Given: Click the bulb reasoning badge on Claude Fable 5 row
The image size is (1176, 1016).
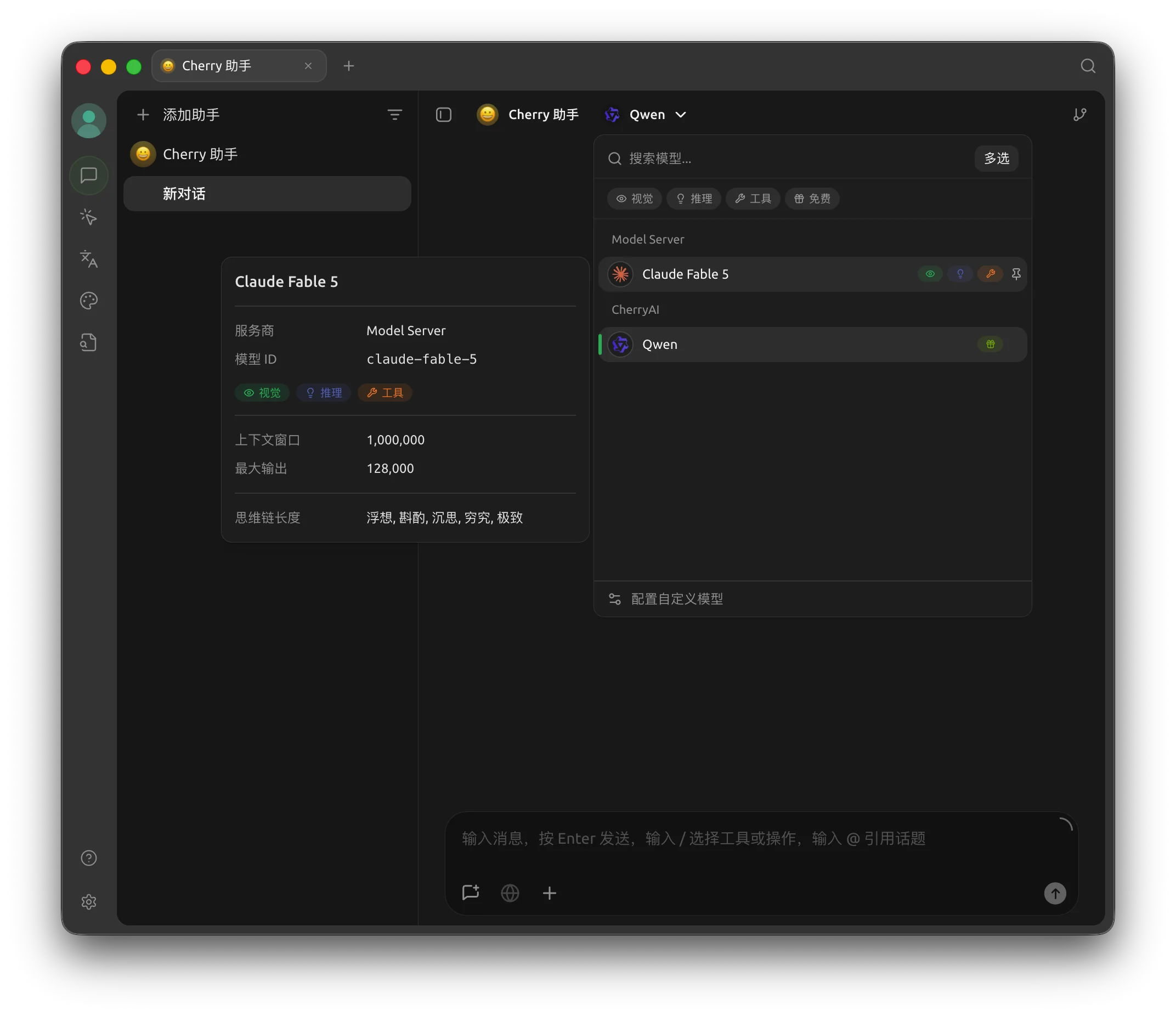Looking at the screenshot, I should [x=960, y=274].
